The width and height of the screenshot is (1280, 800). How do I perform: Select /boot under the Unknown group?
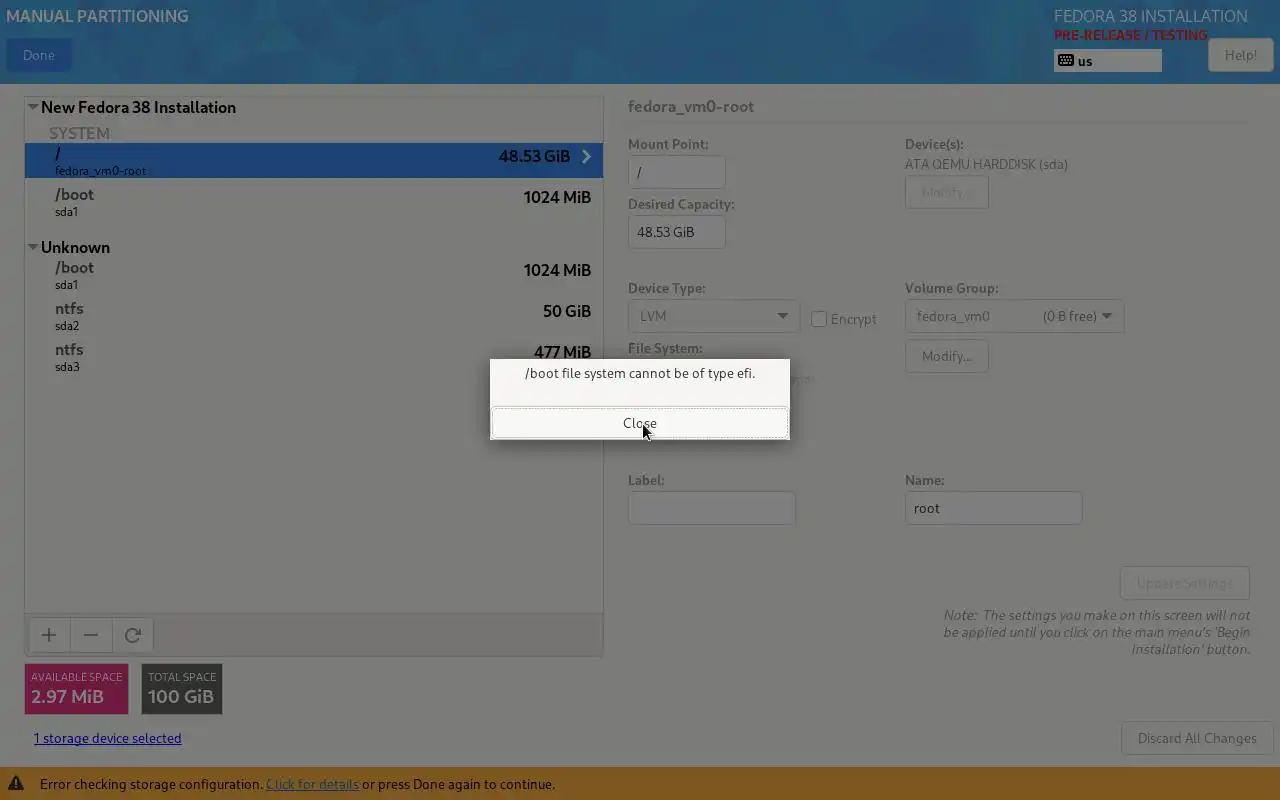(314, 274)
